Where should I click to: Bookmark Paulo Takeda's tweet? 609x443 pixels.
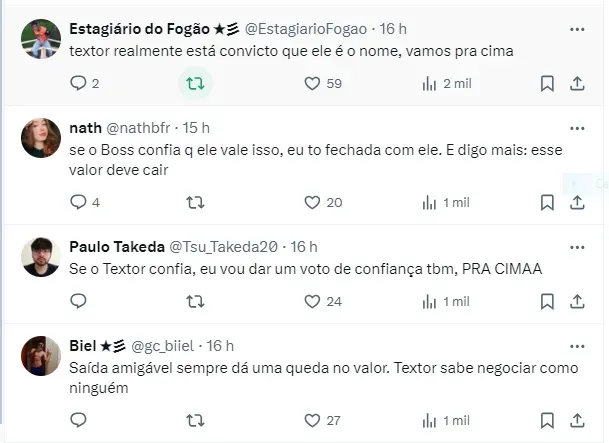click(x=547, y=301)
